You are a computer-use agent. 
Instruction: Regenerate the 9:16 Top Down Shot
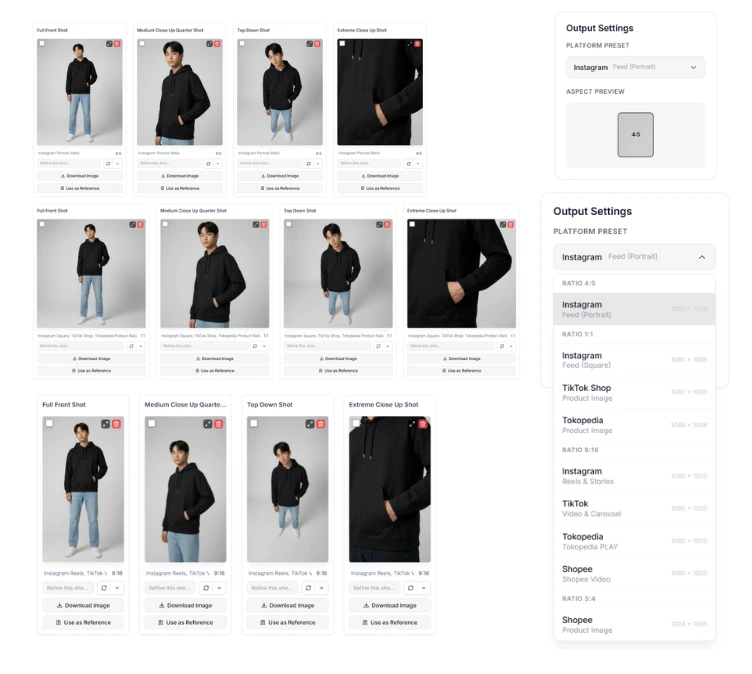308,588
